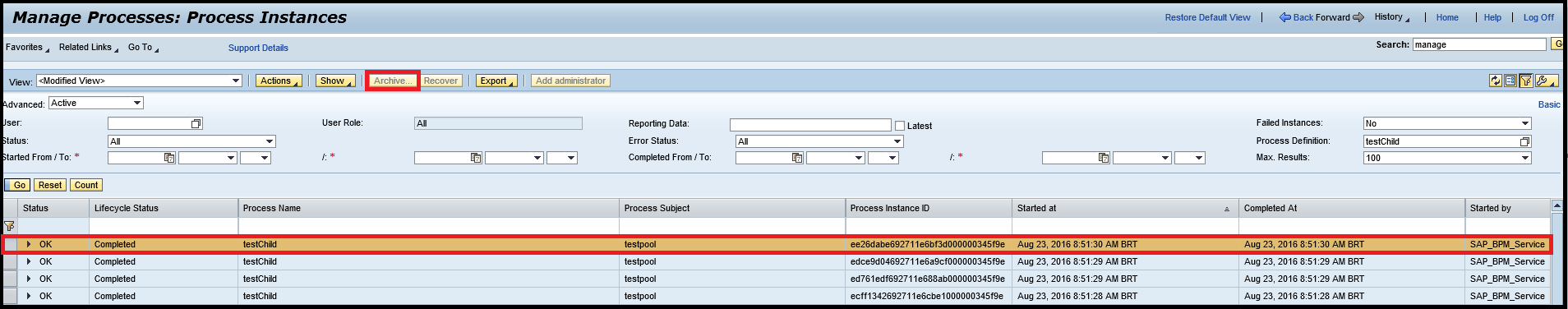Click the Process Name column header
The width and height of the screenshot is (1568, 309).
pyautogui.click(x=428, y=208)
